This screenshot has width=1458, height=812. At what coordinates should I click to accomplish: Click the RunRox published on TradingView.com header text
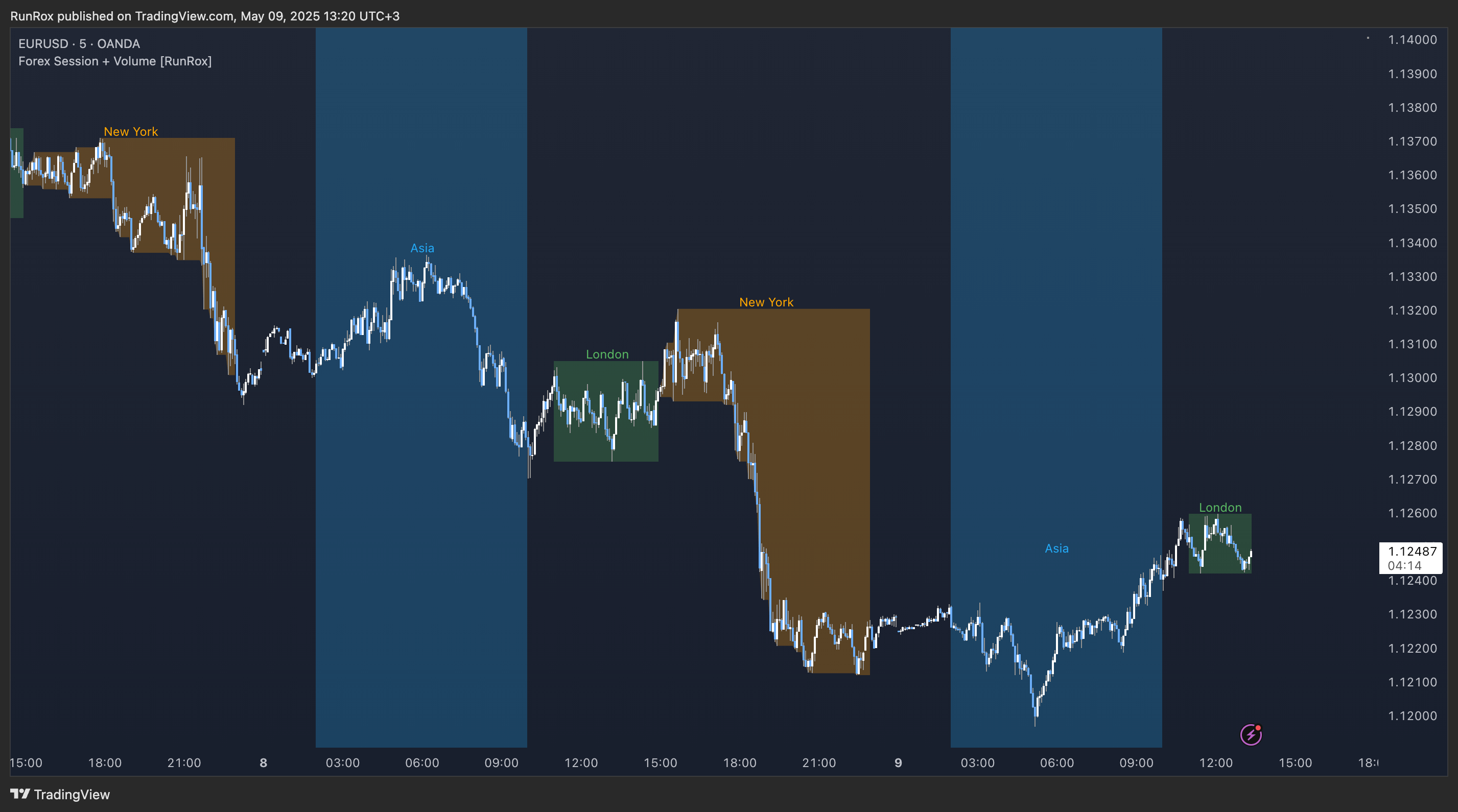coord(204,16)
